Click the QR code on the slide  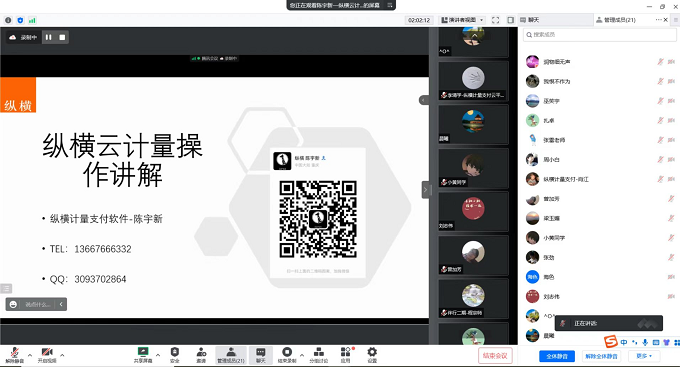click(318, 219)
